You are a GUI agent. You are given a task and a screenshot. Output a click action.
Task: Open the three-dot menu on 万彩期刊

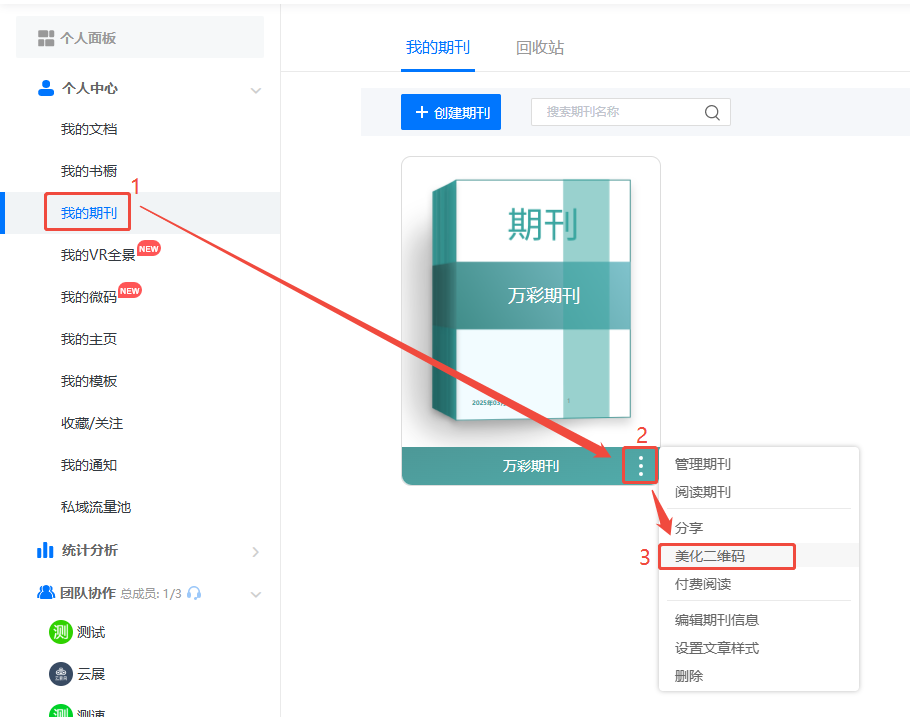tap(640, 465)
